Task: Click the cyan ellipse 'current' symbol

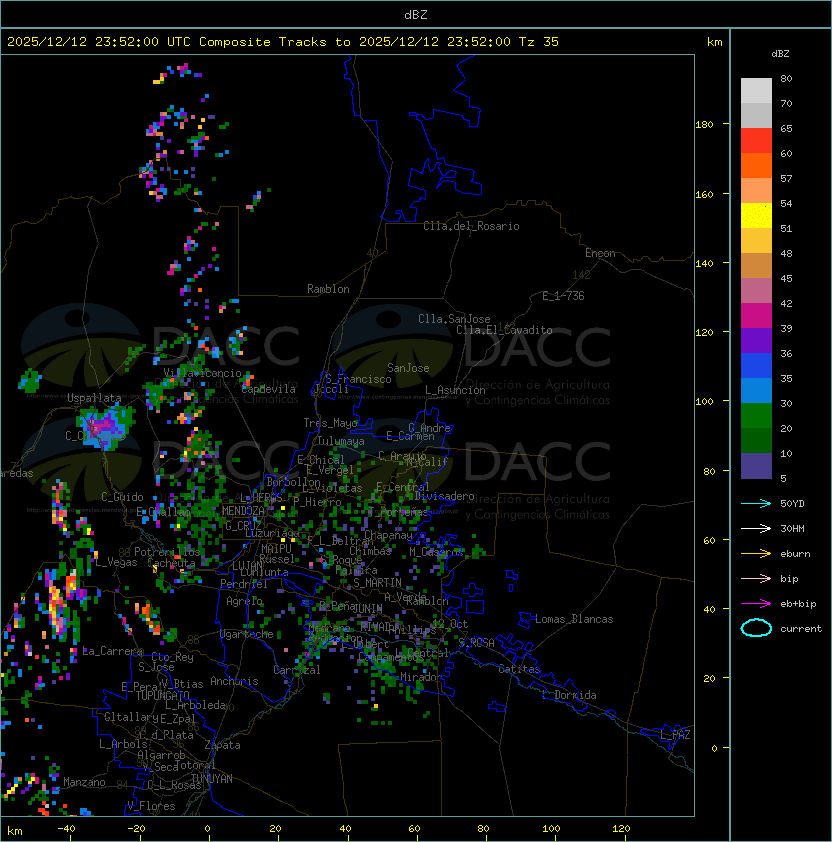Action: 756,628
